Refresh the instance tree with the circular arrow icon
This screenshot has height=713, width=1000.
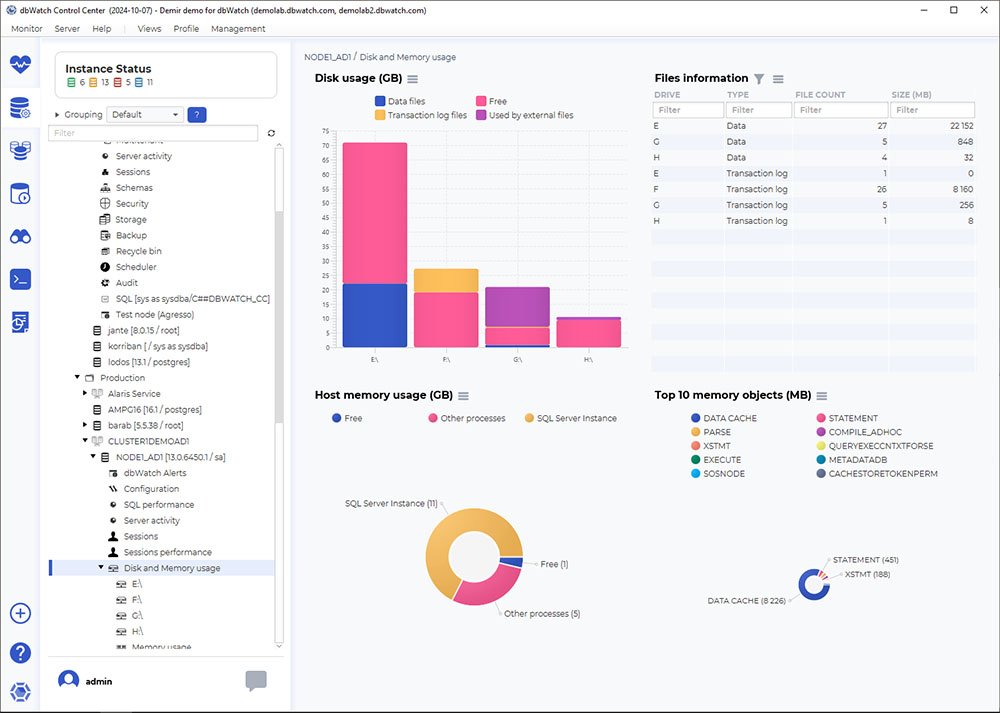pos(270,132)
